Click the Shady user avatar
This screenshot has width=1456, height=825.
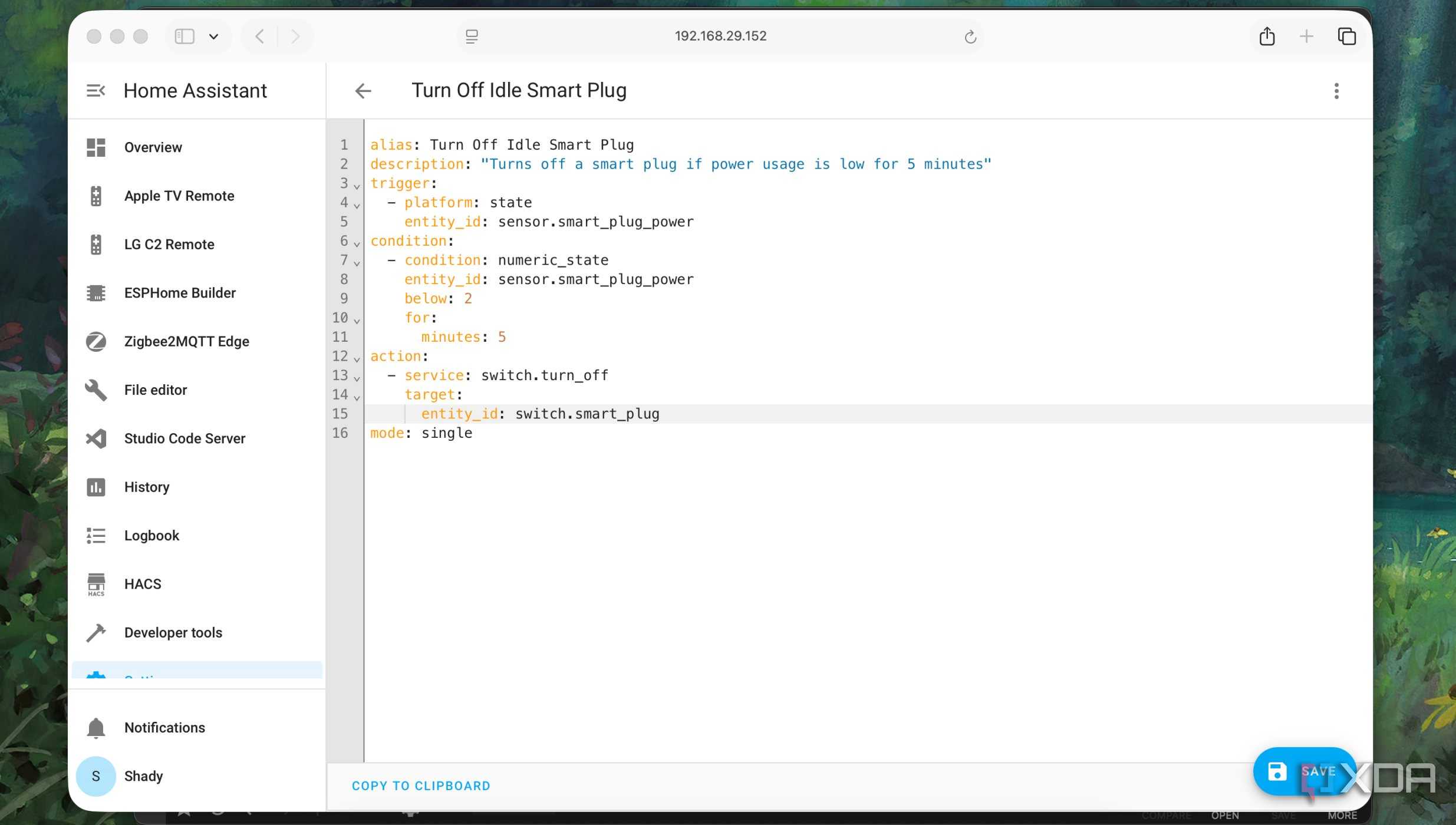pyautogui.click(x=95, y=776)
